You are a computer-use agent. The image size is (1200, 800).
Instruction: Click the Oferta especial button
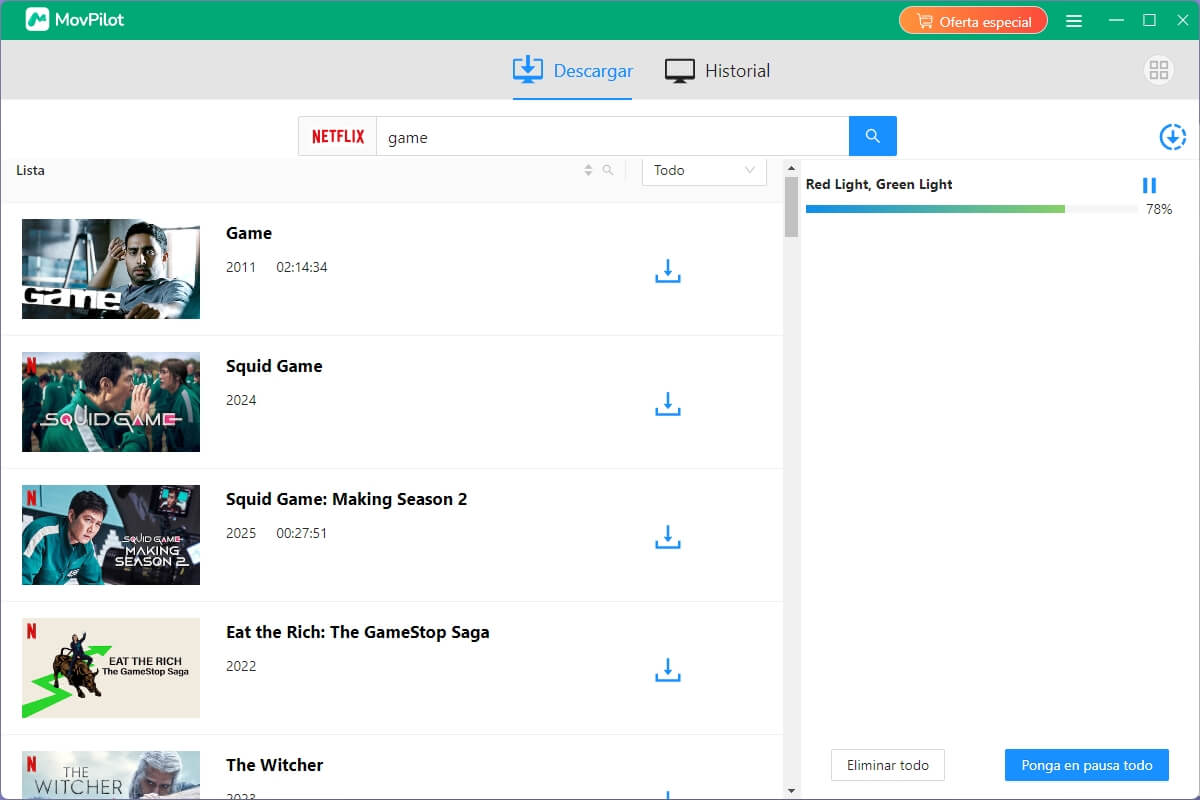[x=973, y=20]
